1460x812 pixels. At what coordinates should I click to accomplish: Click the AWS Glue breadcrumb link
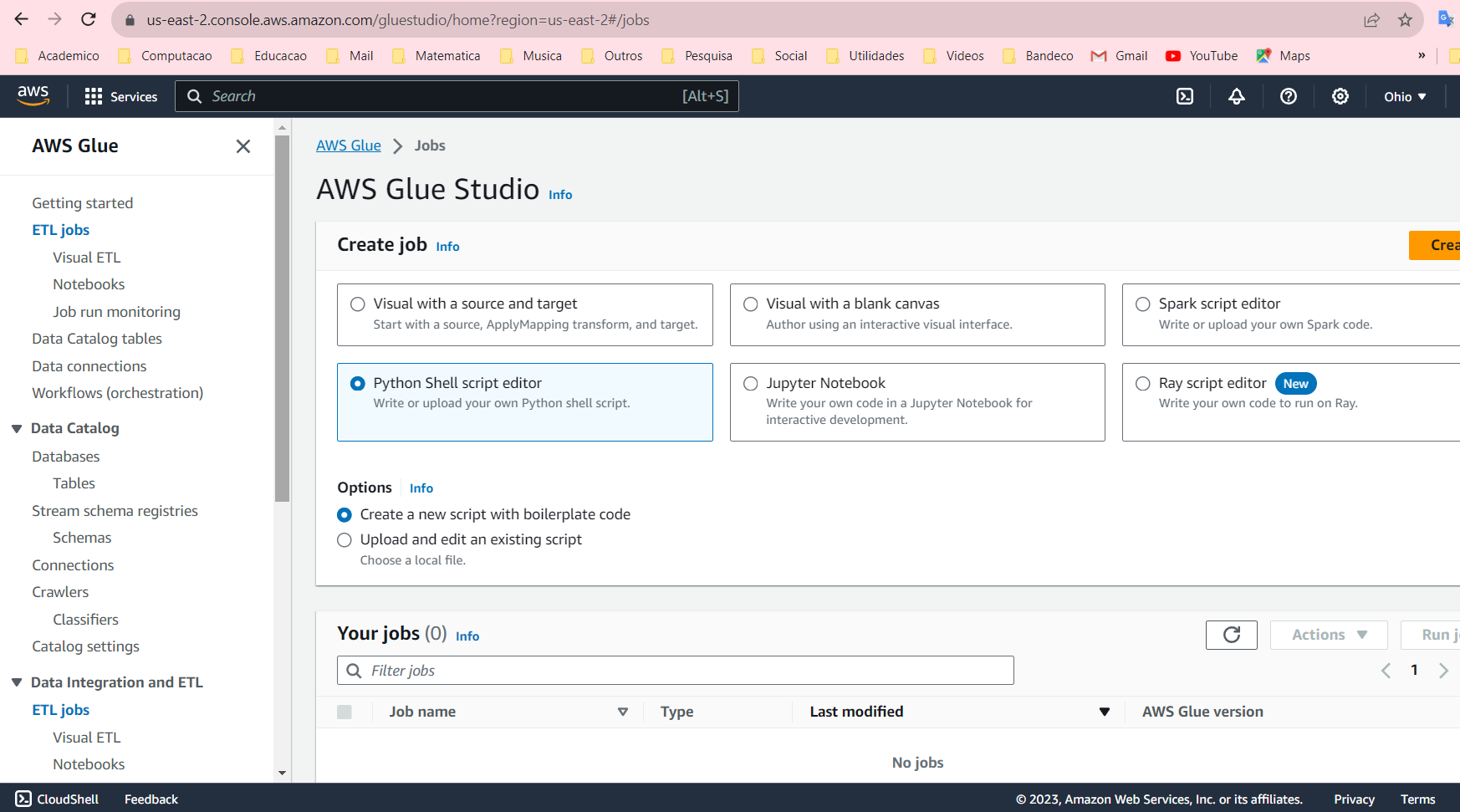(x=348, y=146)
